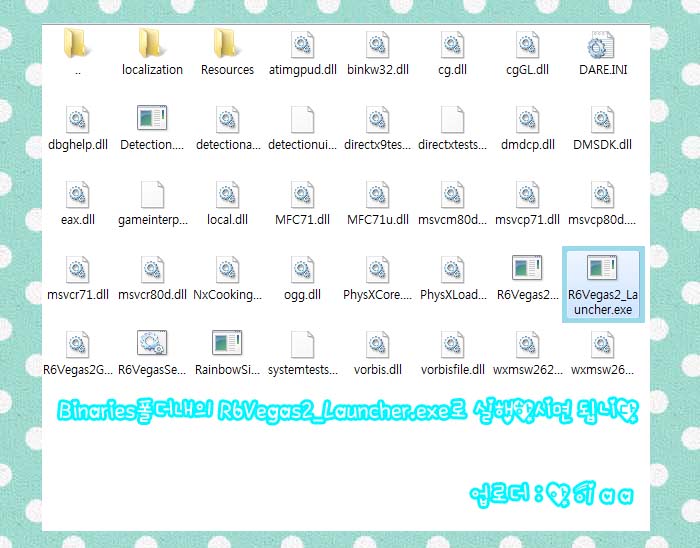Screen dimensions: 700x548
Task: Select the MFC71u.dll file icon
Action: 378,195
